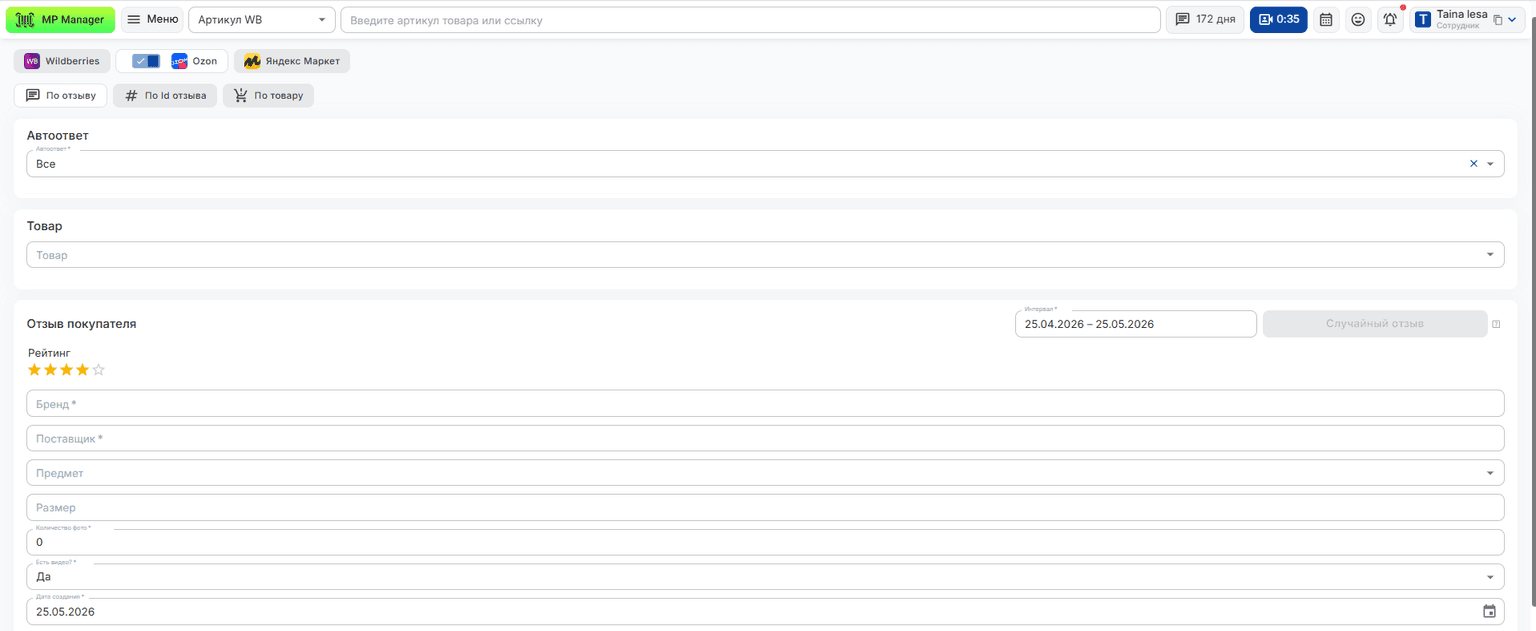Click the small info icon beside Случайный отзыв
1536x631 pixels.
[x=1496, y=324]
